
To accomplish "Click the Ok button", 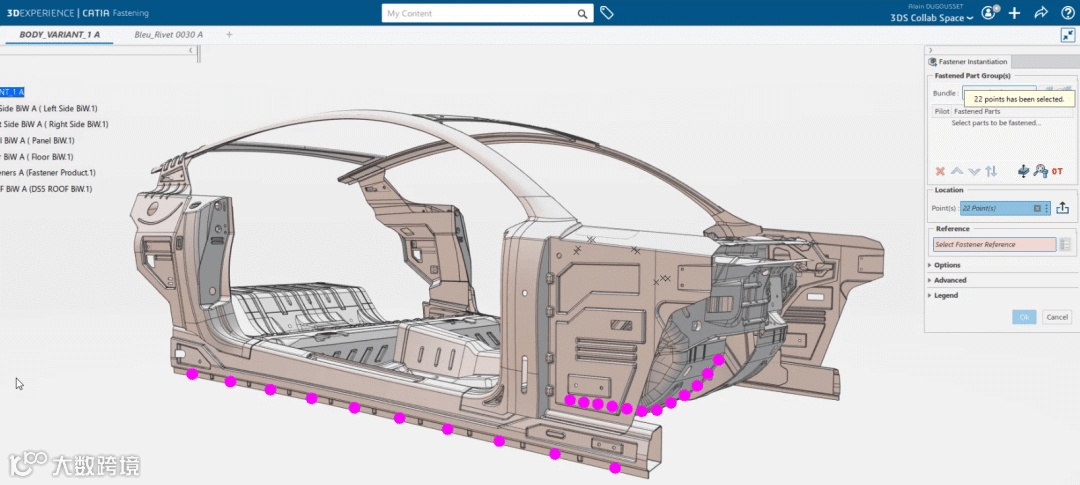I will (1024, 318).
